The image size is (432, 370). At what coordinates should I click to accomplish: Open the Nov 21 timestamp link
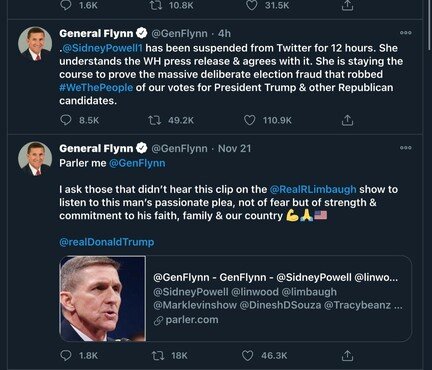click(234, 148)
